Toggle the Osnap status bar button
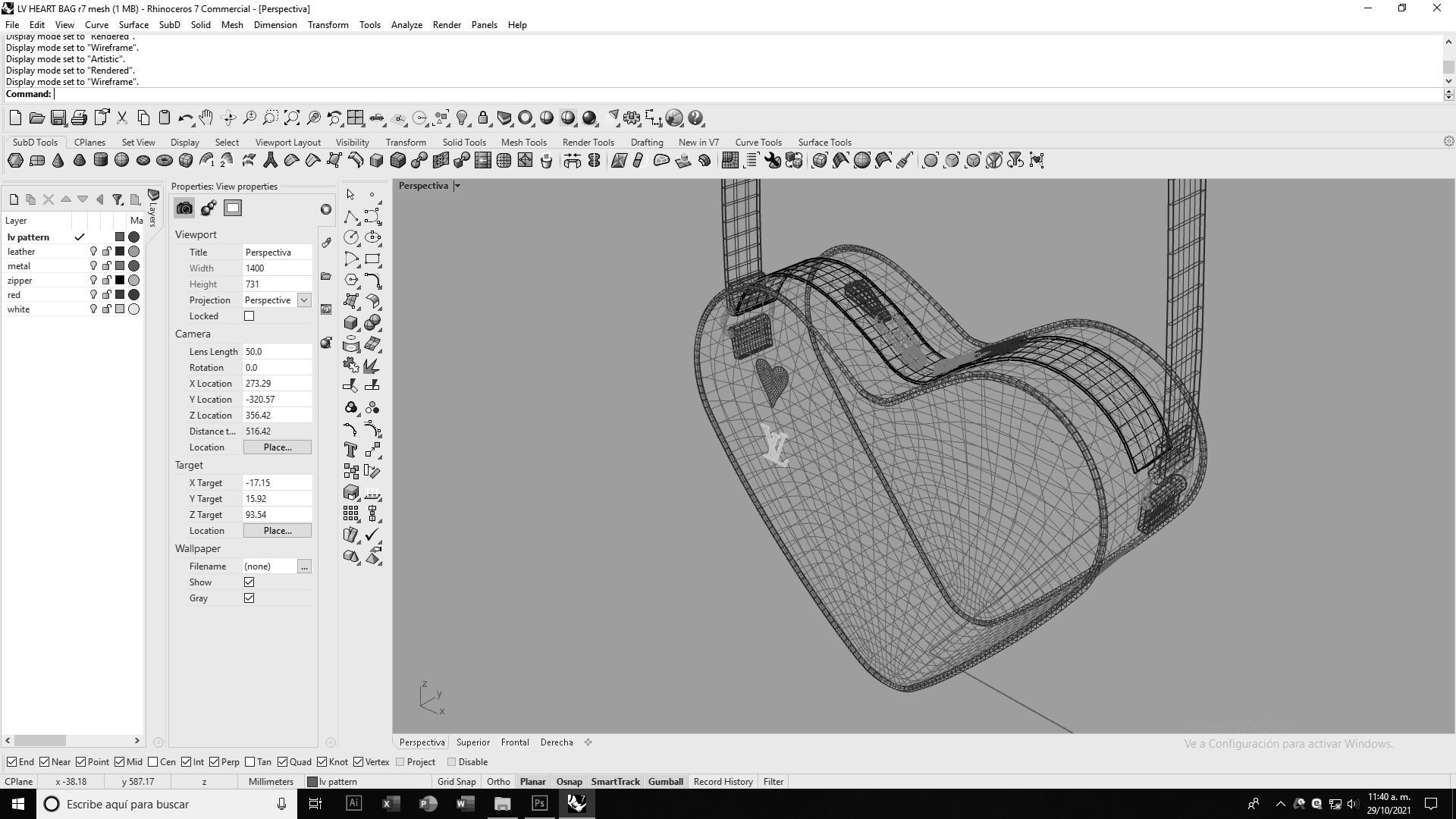The height and width of the screenshot is (819, 1456). [569, 782]
